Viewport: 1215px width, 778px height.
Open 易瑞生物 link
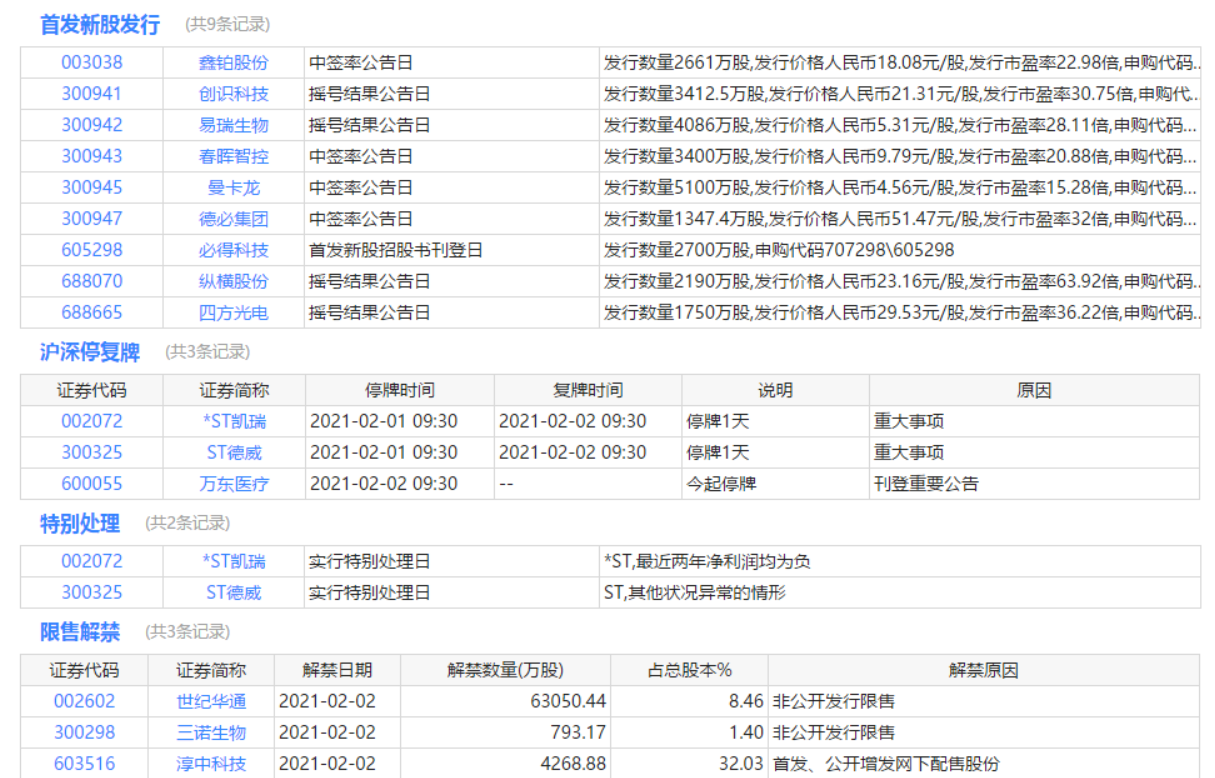click(233, 125)
